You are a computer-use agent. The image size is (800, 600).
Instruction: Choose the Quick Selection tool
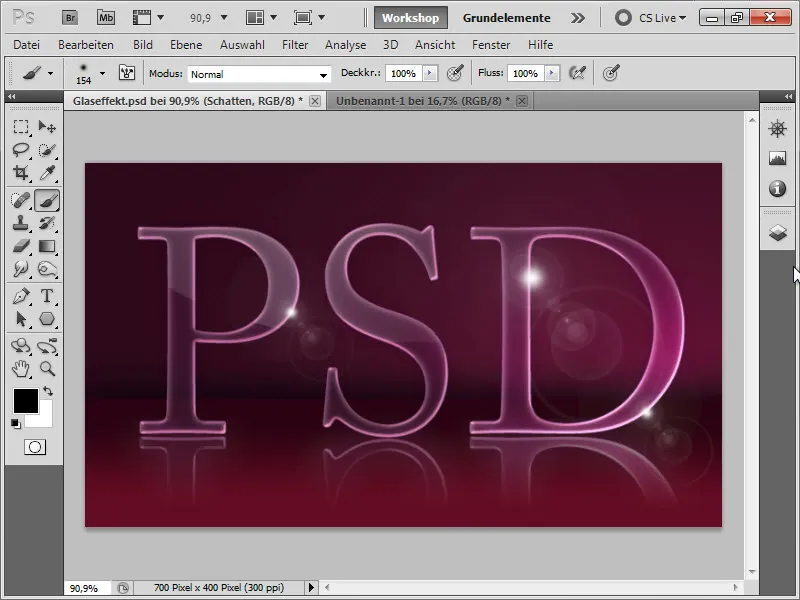point(47,150)
